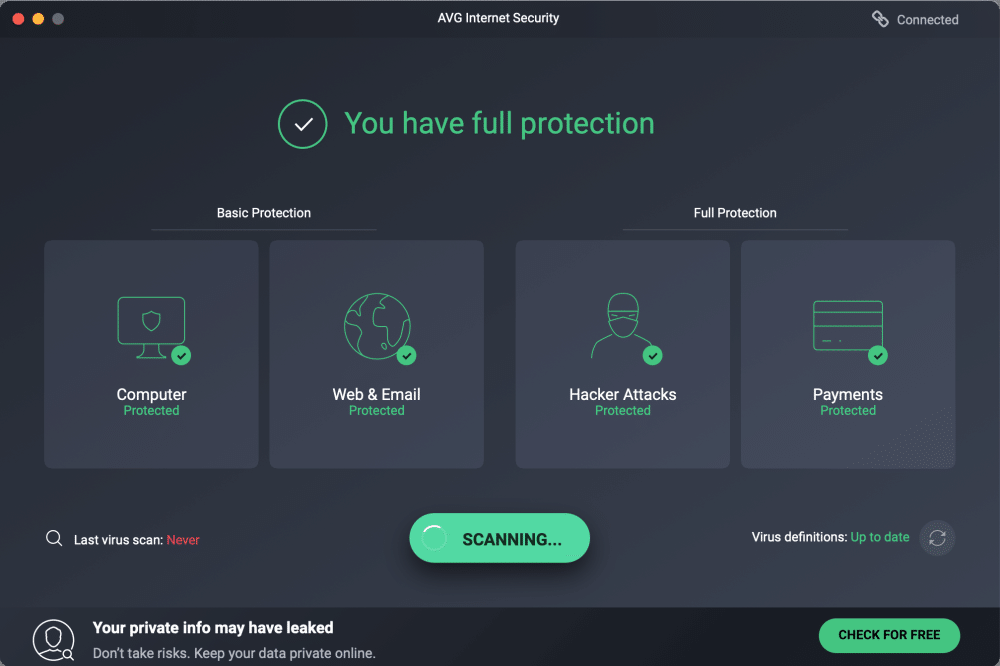Click the green check badge on Payments tile
This screenshot has height=666, width=1000.
(x=877, y=355)
